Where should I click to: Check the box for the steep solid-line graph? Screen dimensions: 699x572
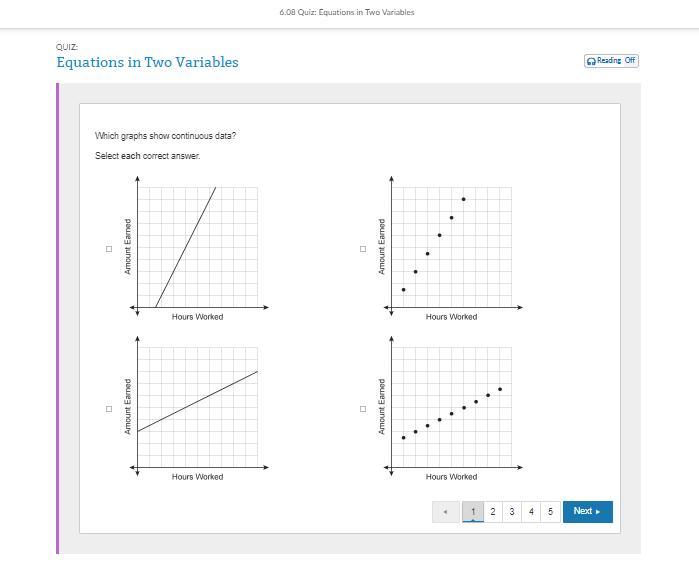click(109, 249)
